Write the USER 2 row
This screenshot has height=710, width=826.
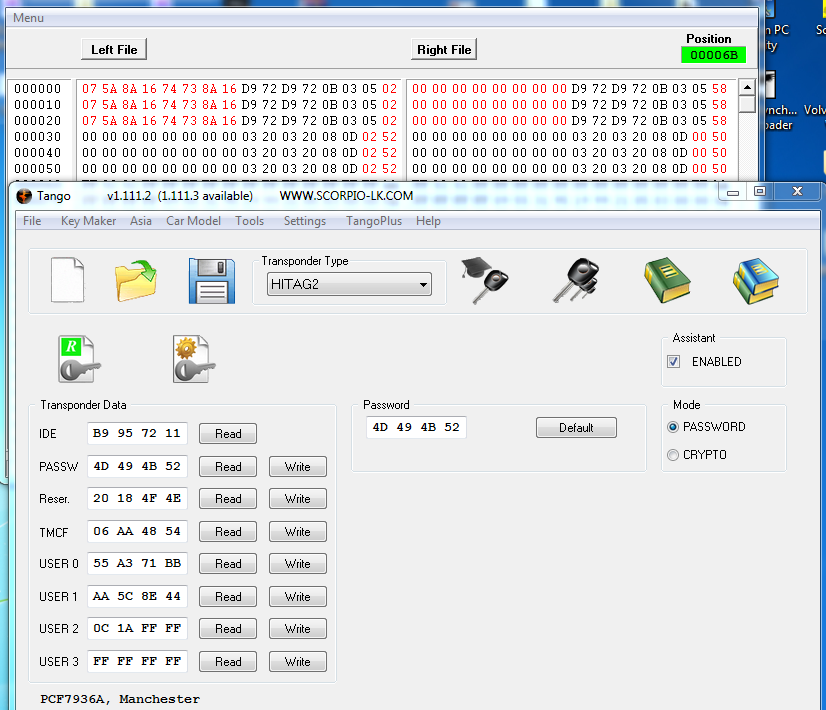(298, 629)
